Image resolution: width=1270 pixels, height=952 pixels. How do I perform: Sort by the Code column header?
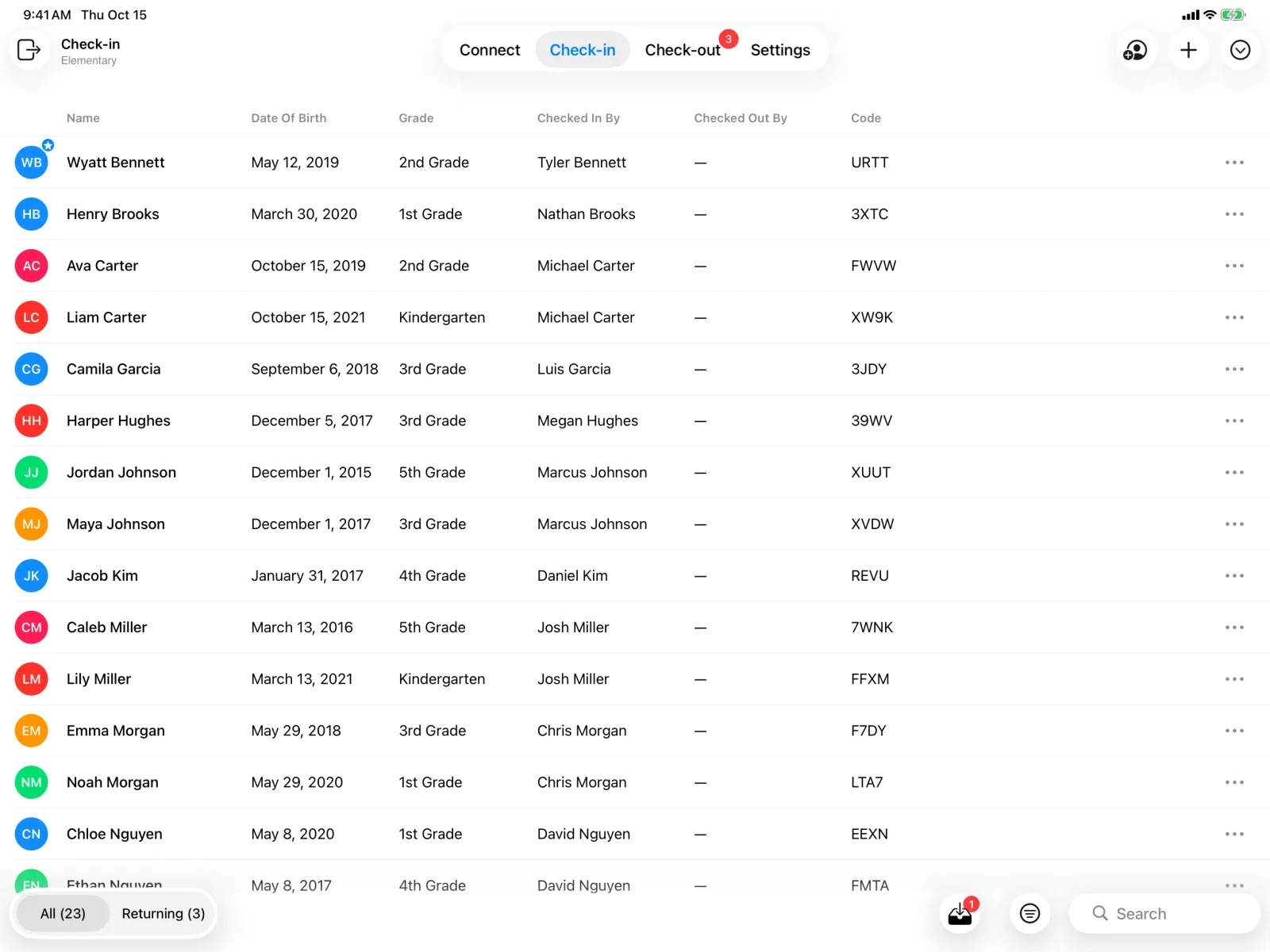[x=866, y=118]
